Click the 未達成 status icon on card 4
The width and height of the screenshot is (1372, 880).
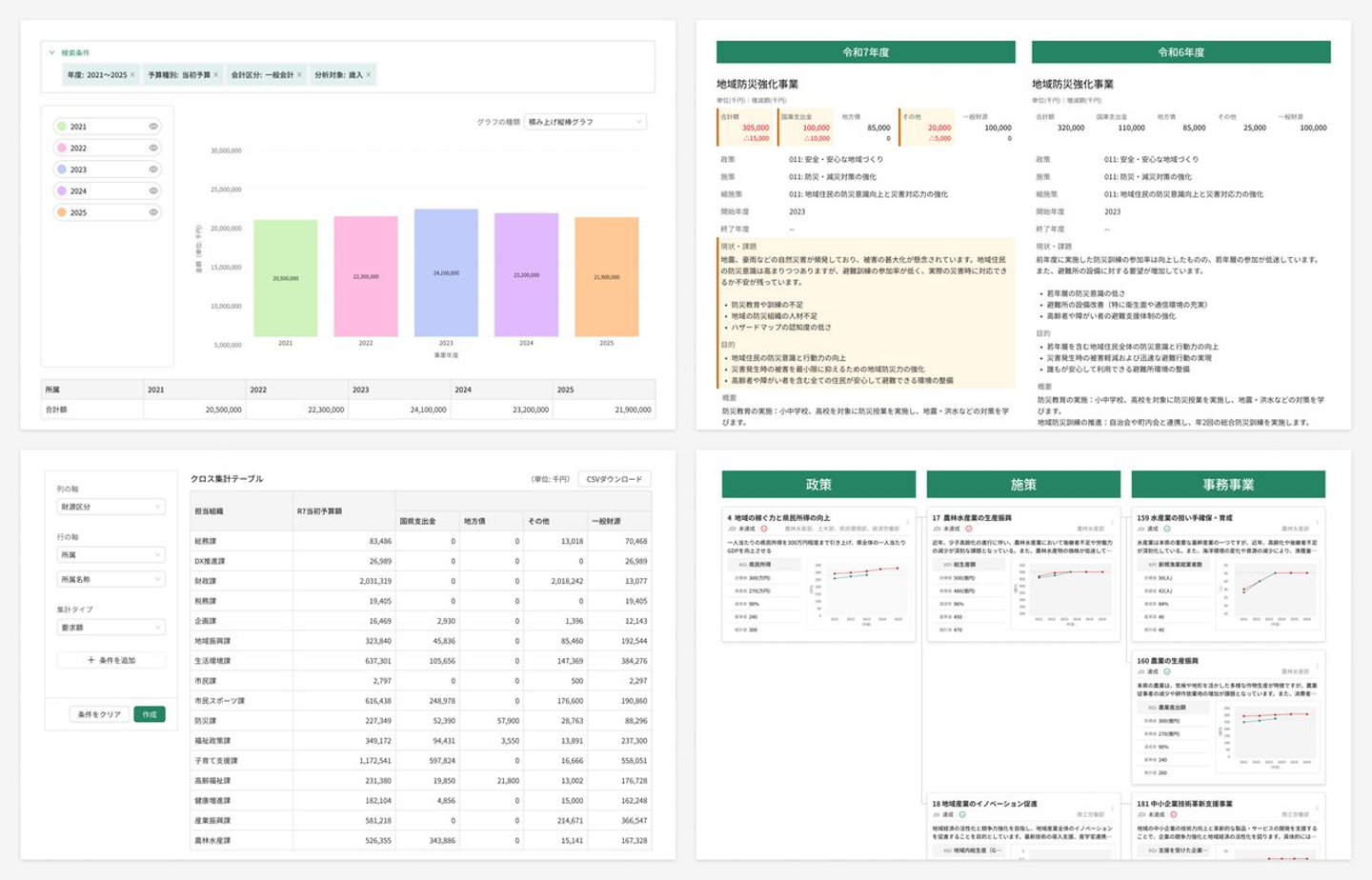point(764,529)
